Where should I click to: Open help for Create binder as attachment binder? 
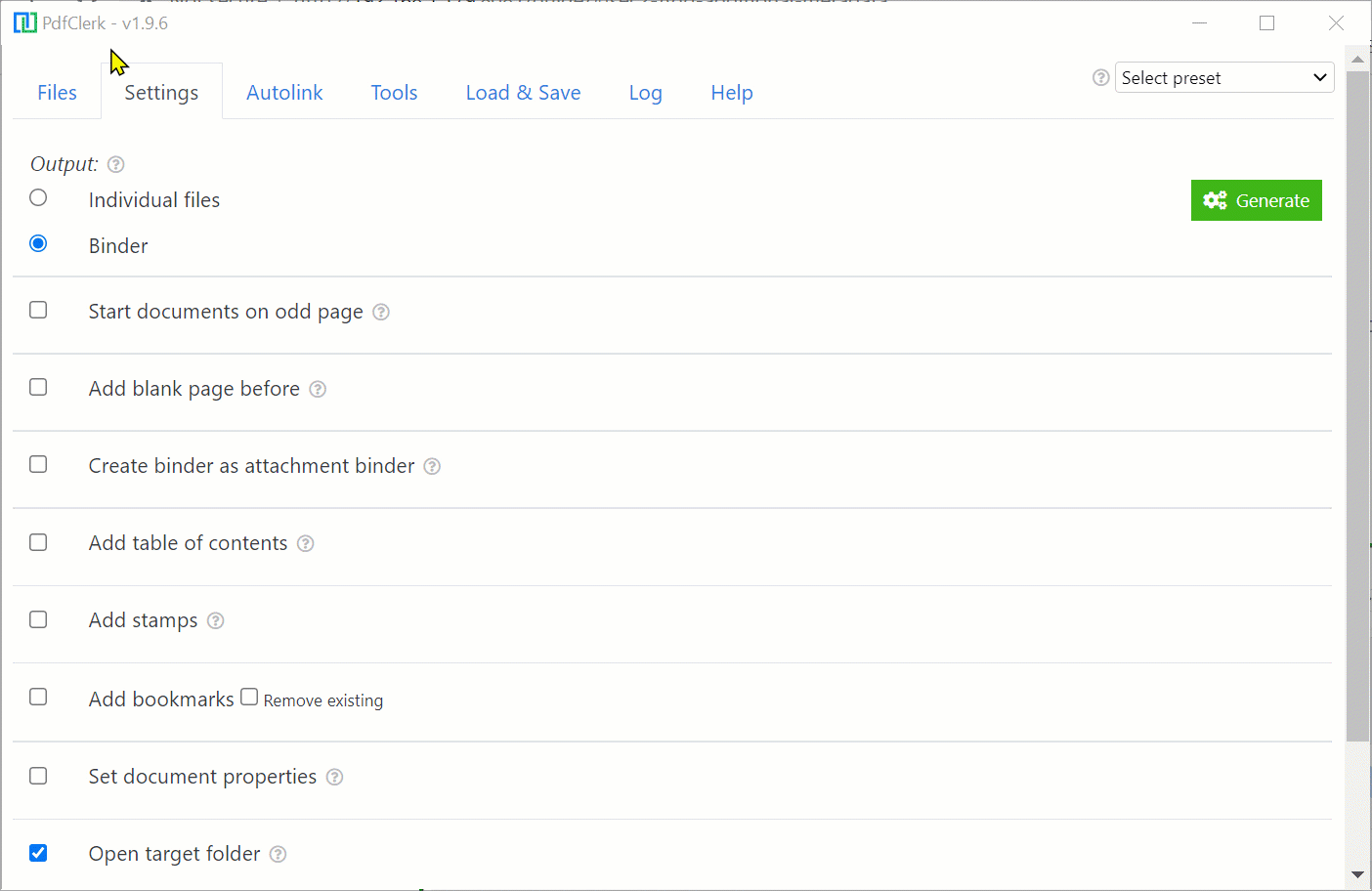tap(432, 467)
